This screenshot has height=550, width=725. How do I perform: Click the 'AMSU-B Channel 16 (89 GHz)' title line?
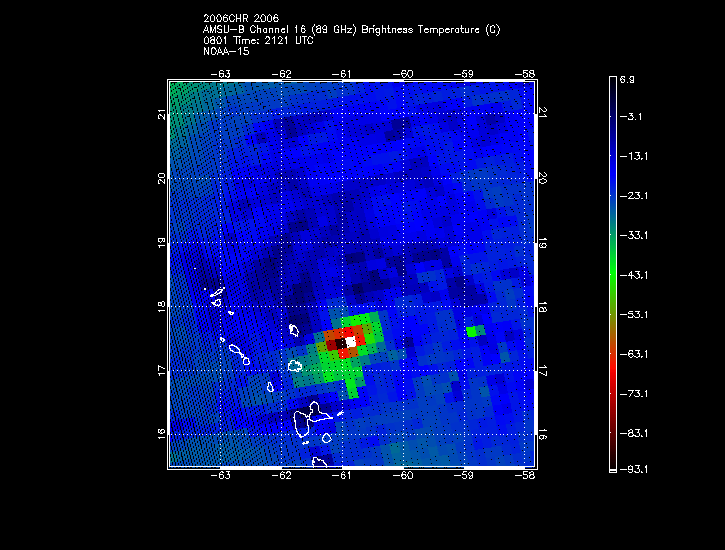click(x=351, y=30)
